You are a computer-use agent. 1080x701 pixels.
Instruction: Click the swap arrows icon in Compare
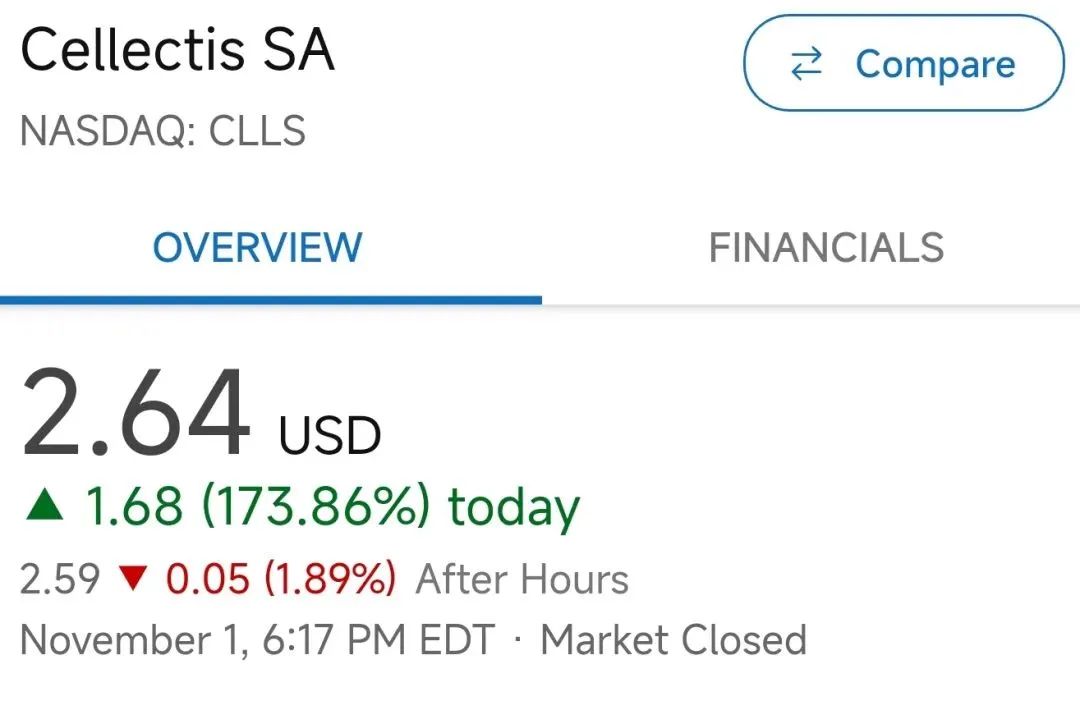coord(806,65)
